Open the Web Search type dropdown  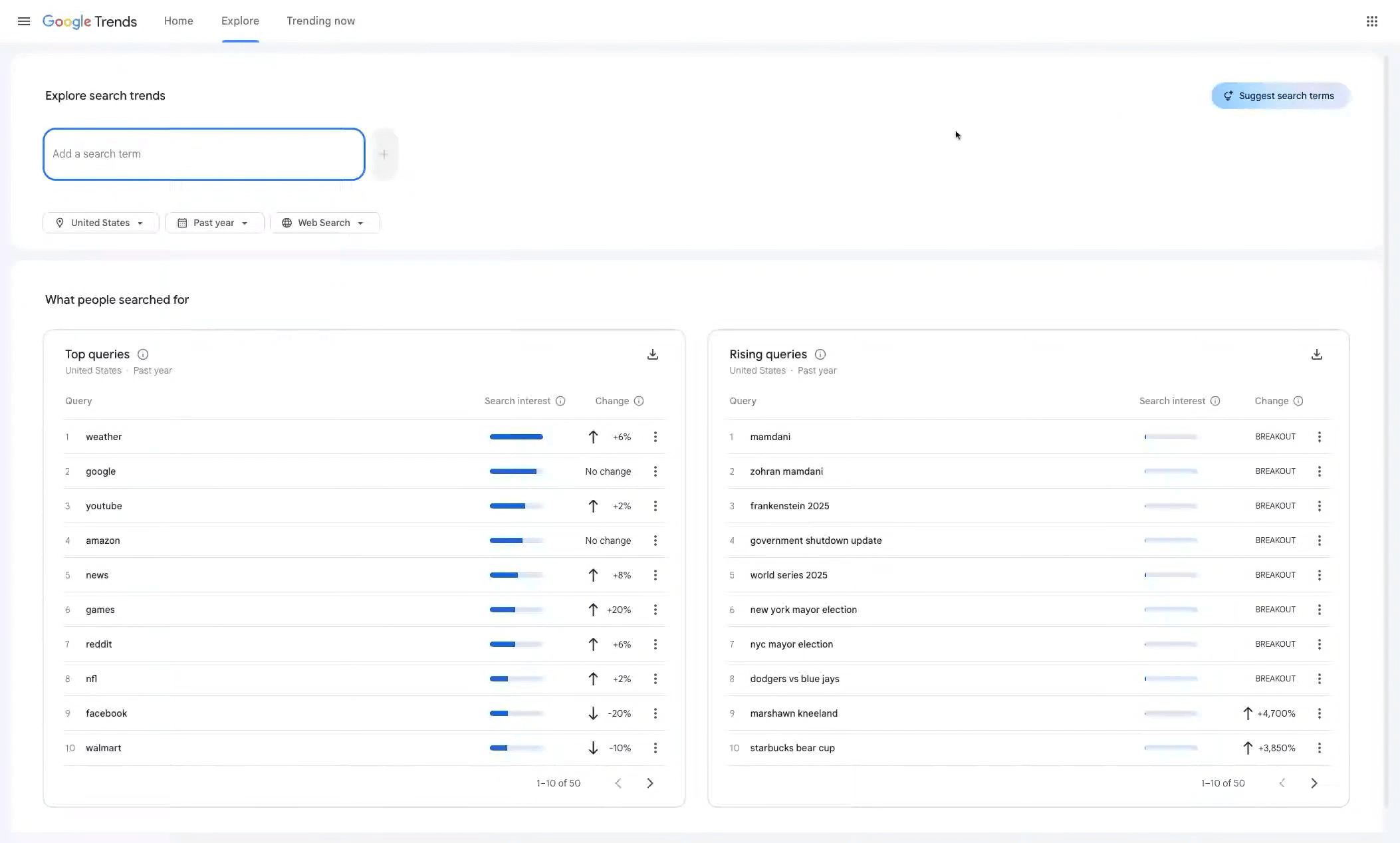[324, 223]
